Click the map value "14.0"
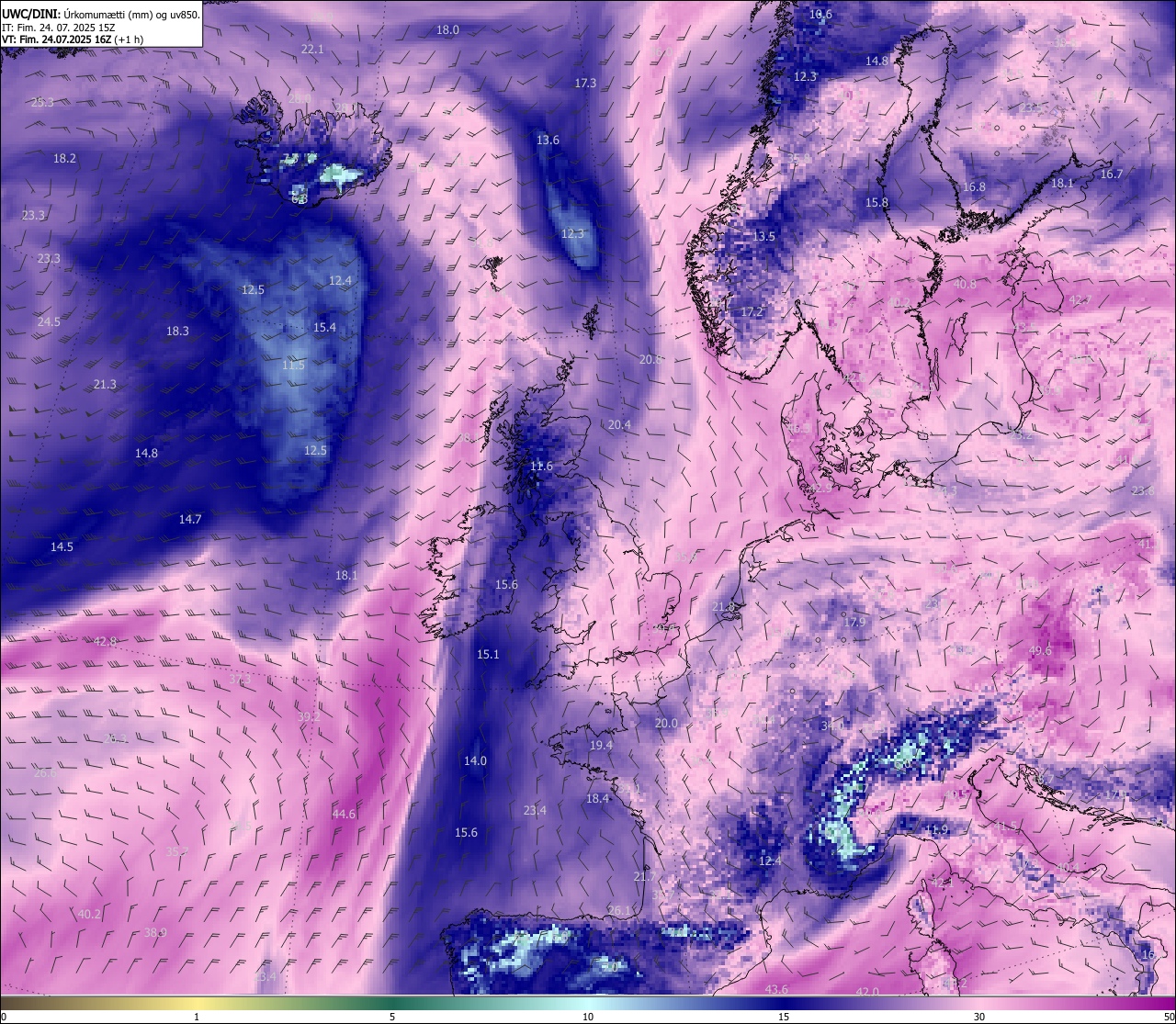 (475, 760)
